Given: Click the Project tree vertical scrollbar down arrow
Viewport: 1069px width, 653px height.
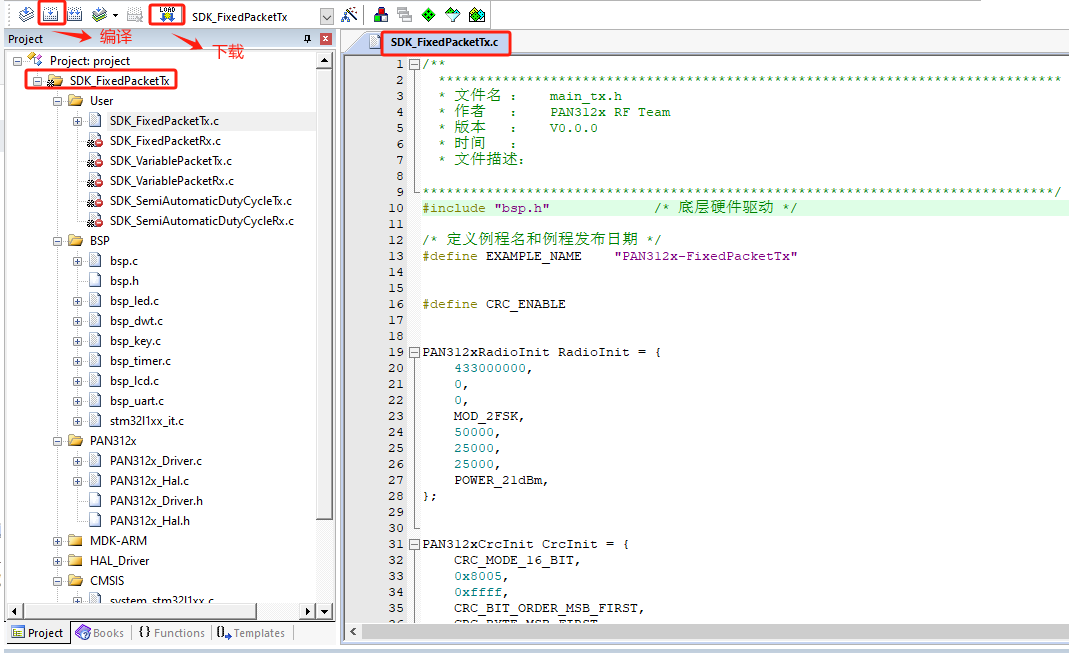Looking at the screenshot, I should (324, 611).
